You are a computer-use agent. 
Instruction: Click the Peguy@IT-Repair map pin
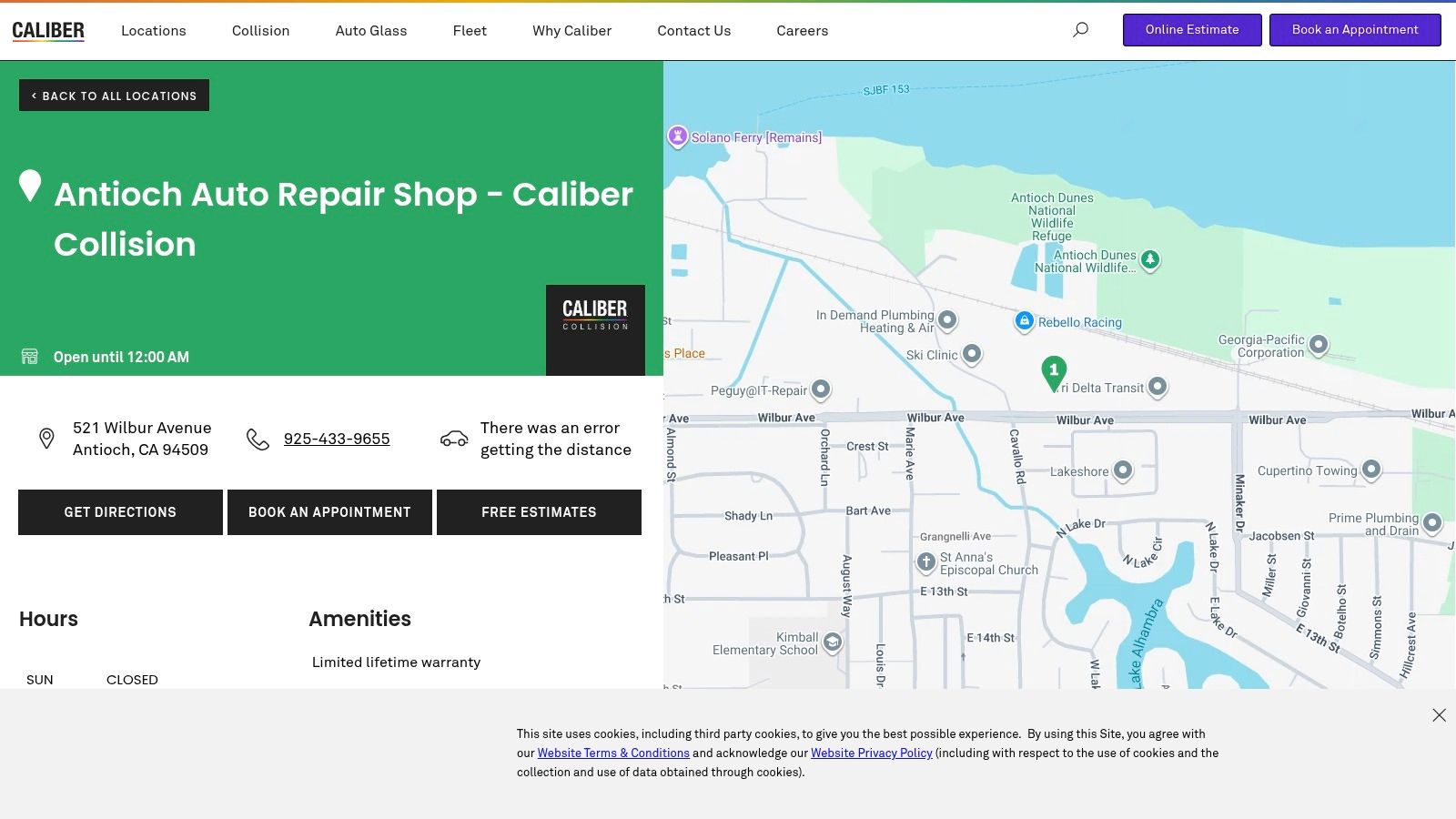pyautogui.click(x=821, y=389)
